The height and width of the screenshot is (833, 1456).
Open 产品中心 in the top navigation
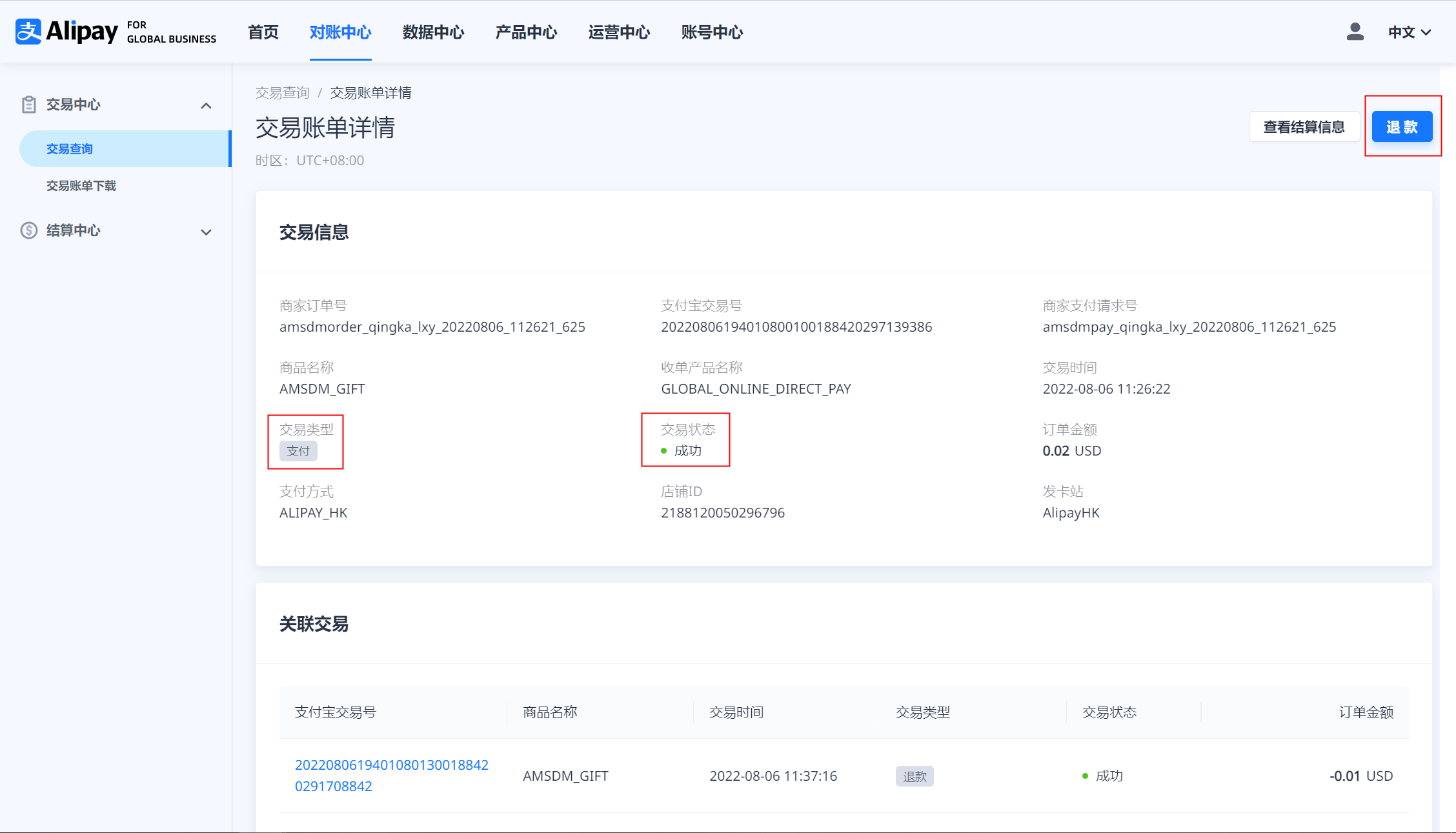[526, 32]
